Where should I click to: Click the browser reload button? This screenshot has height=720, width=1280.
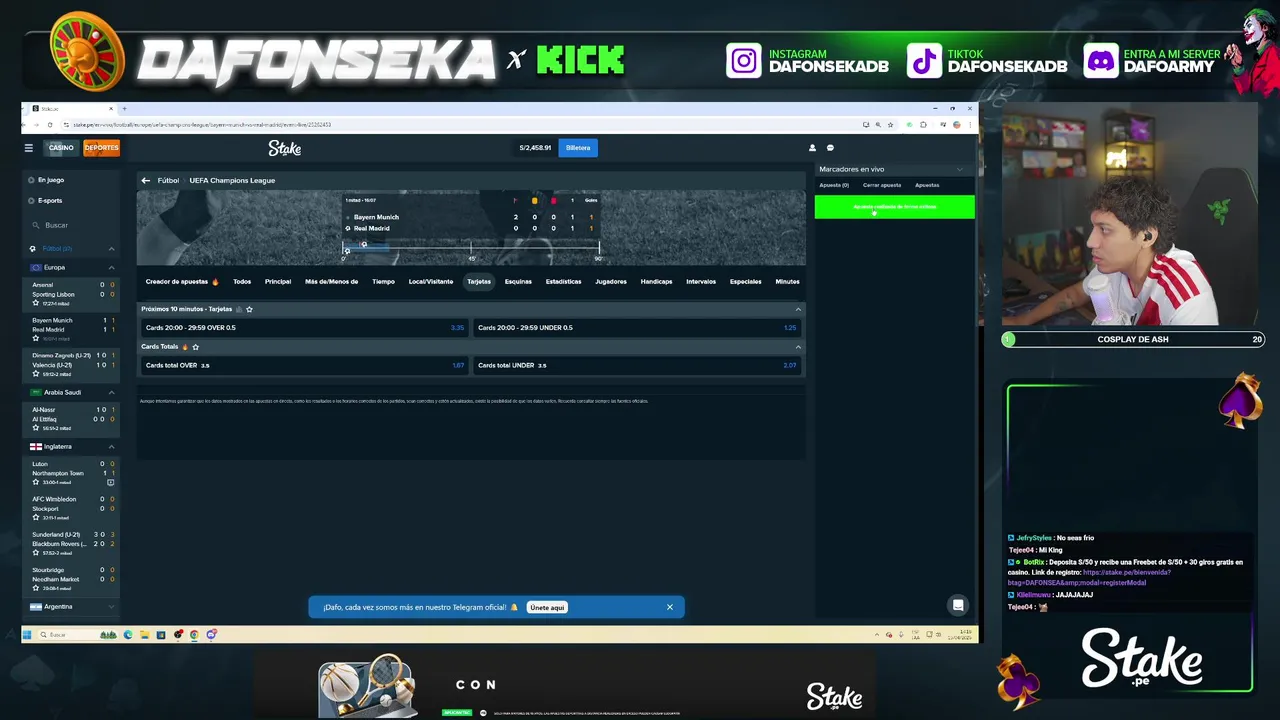click(50, 125)
